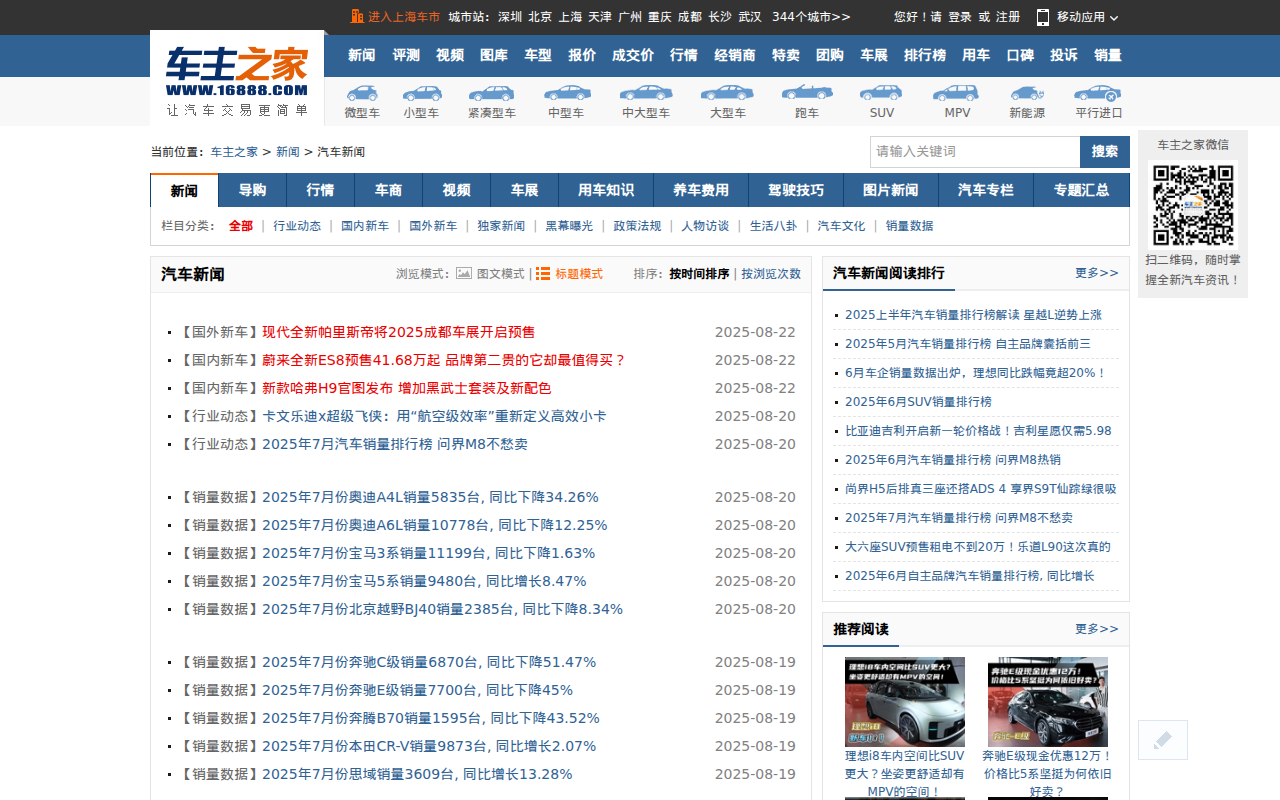Screen dimensions: 1280x800
Task: Expand the 344个城市 list
Action: tap(812, 17)
